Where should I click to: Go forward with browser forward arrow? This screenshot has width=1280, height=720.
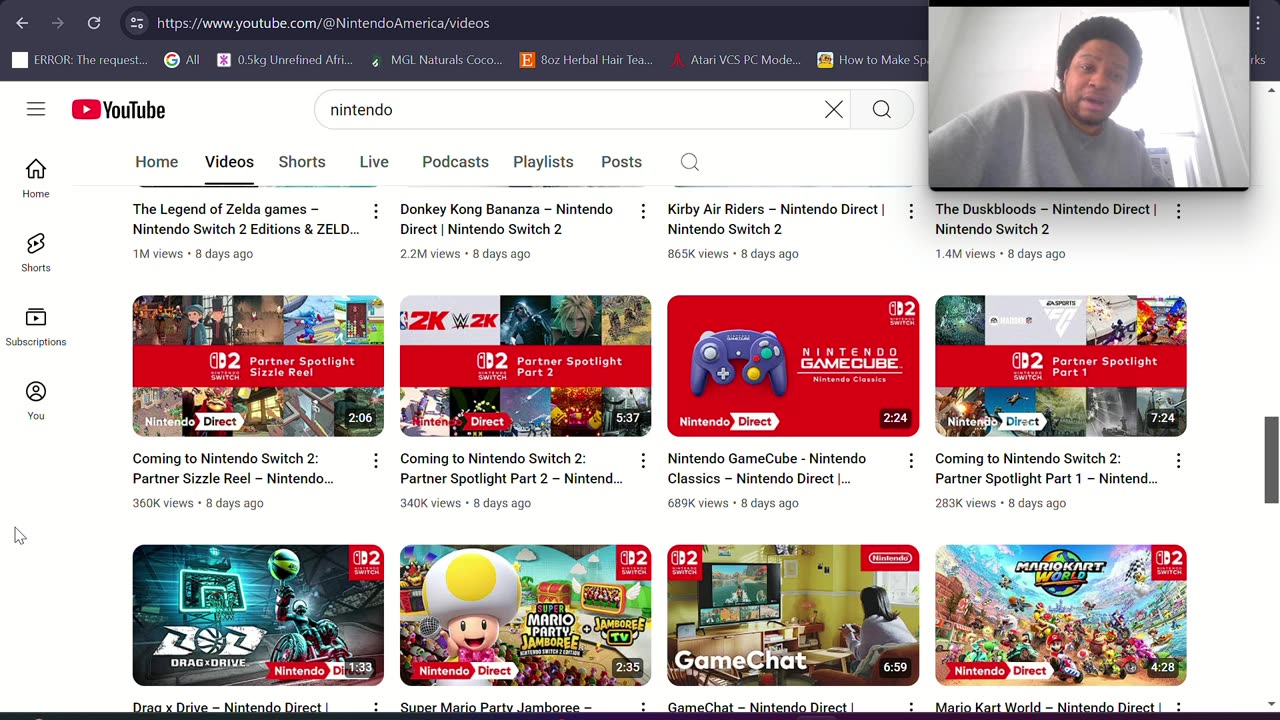click(57, 22)
